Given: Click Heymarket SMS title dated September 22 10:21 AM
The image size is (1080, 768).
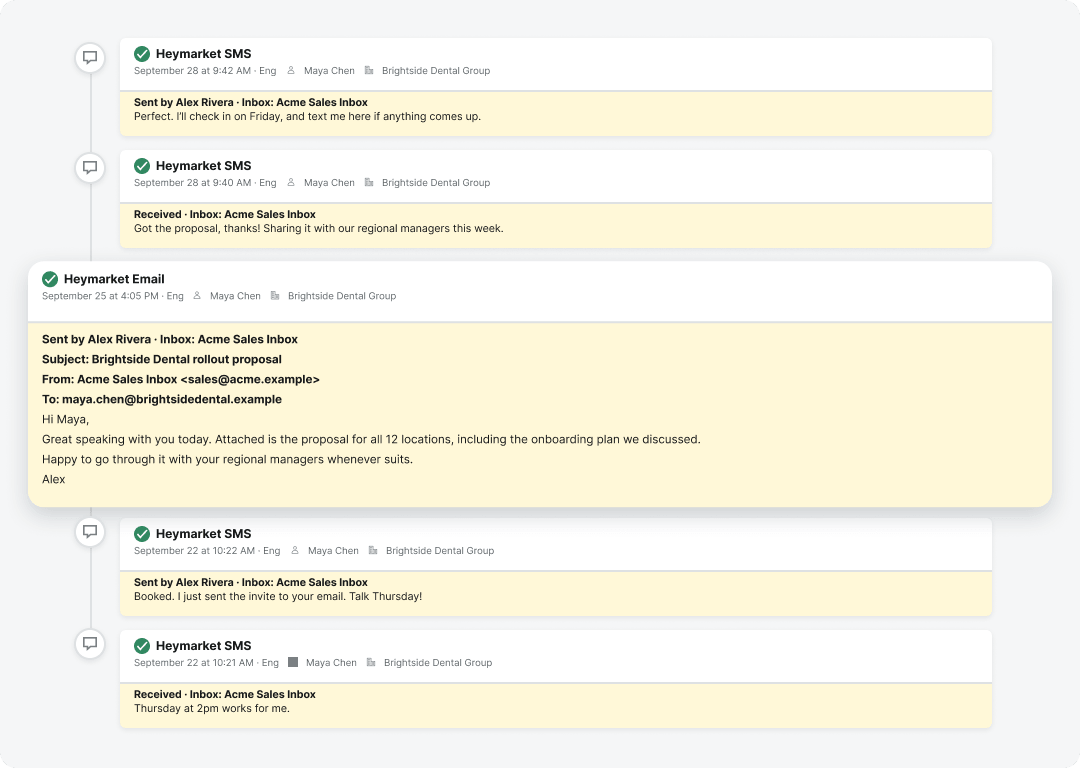Looking at the screenshot, I should (x=203, y=646).
